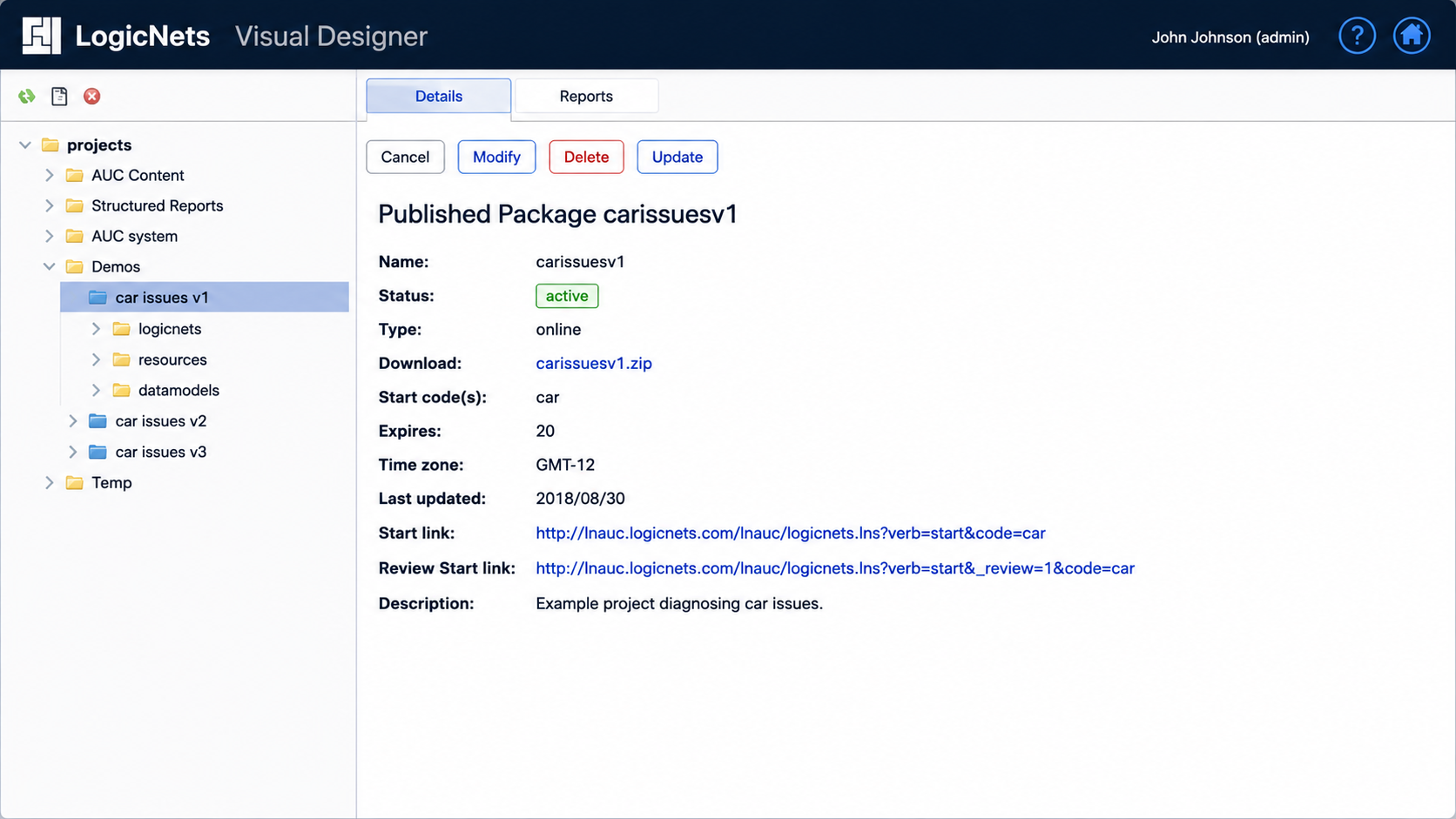This screenshot has width=1456, height=819.
Task: Select the car issues v1 tree item
Action: [205, 297]
